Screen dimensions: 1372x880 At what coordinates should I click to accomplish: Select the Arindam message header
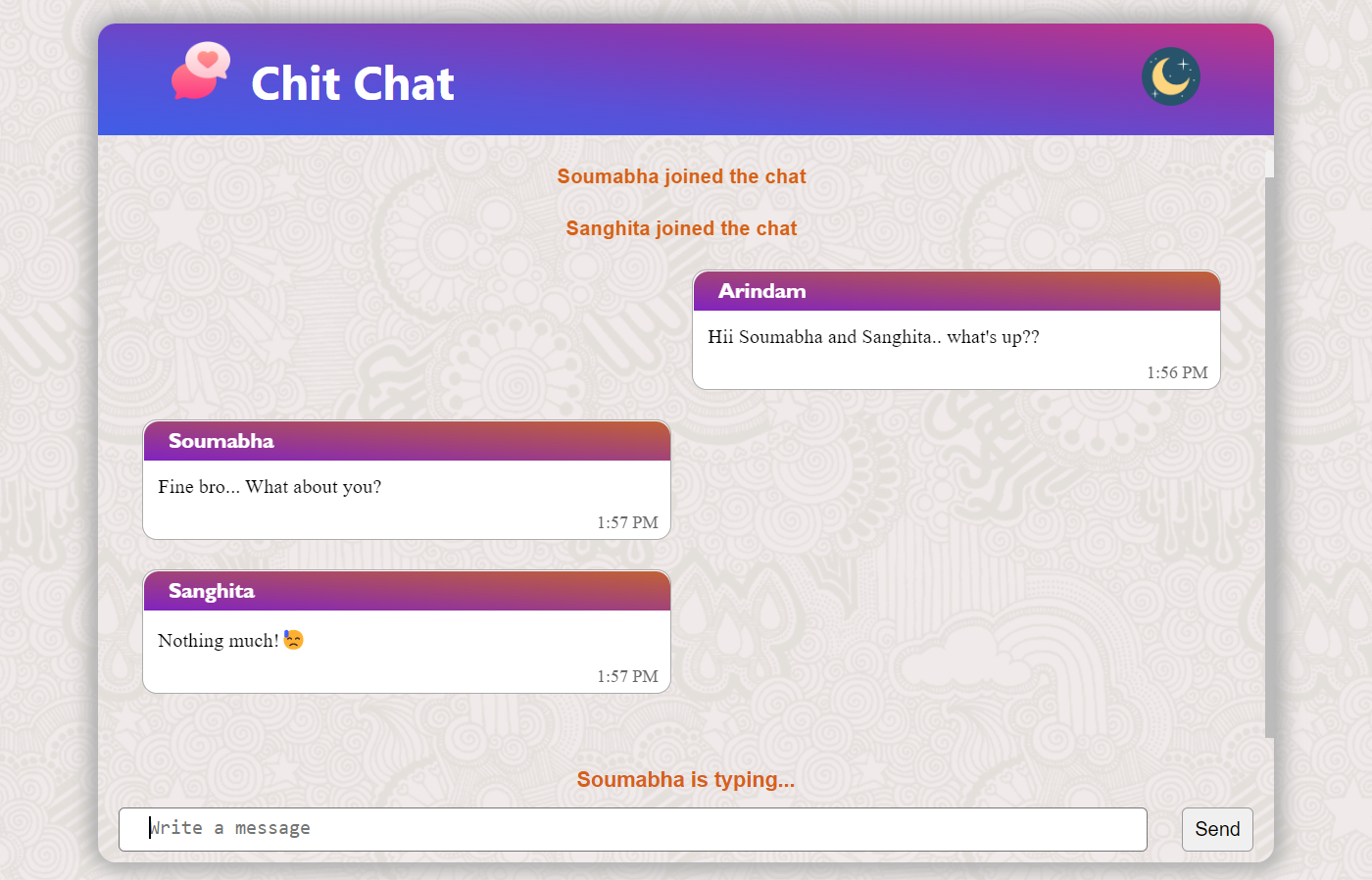click(x=955, y=291)
